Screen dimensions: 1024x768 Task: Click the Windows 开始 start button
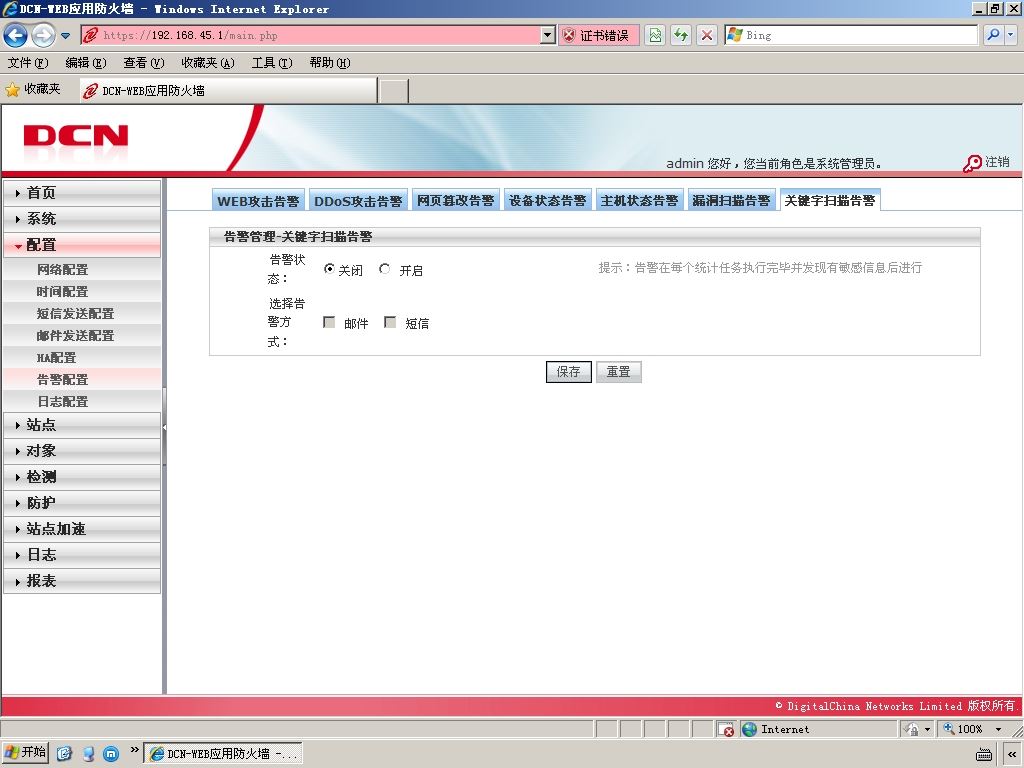pos(25,753)
